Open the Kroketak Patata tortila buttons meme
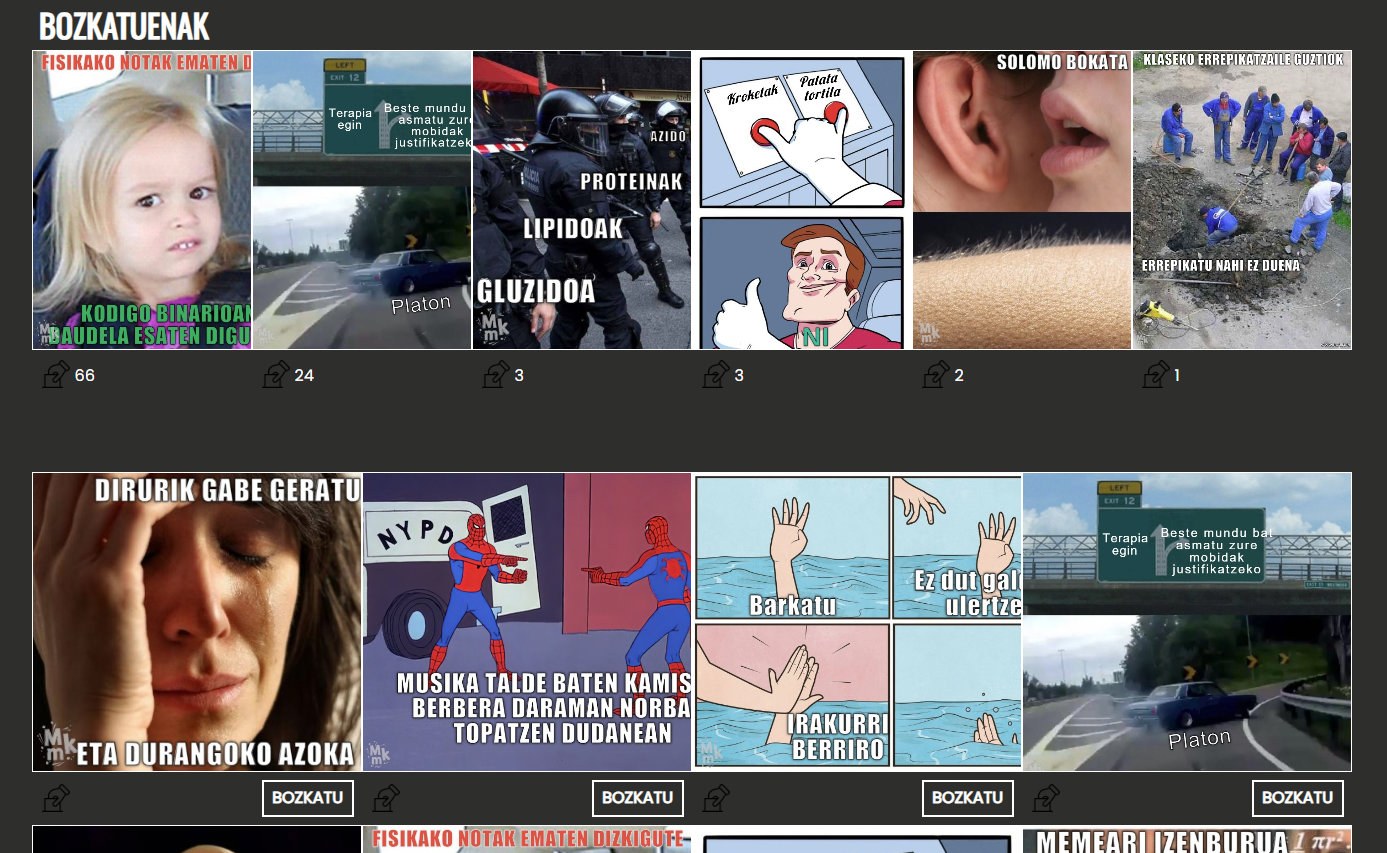 click(802, 200)
